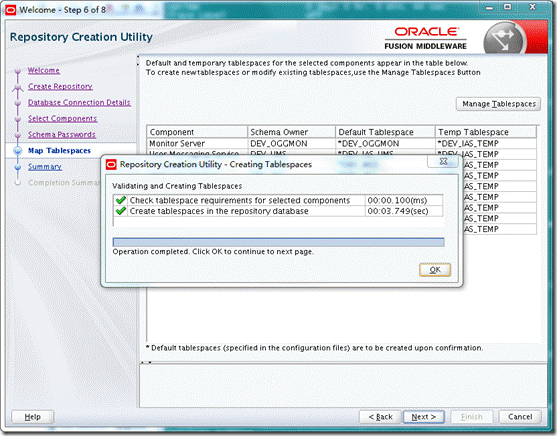Click OK in Creating Tablespaces dialog

click(435, 270)
